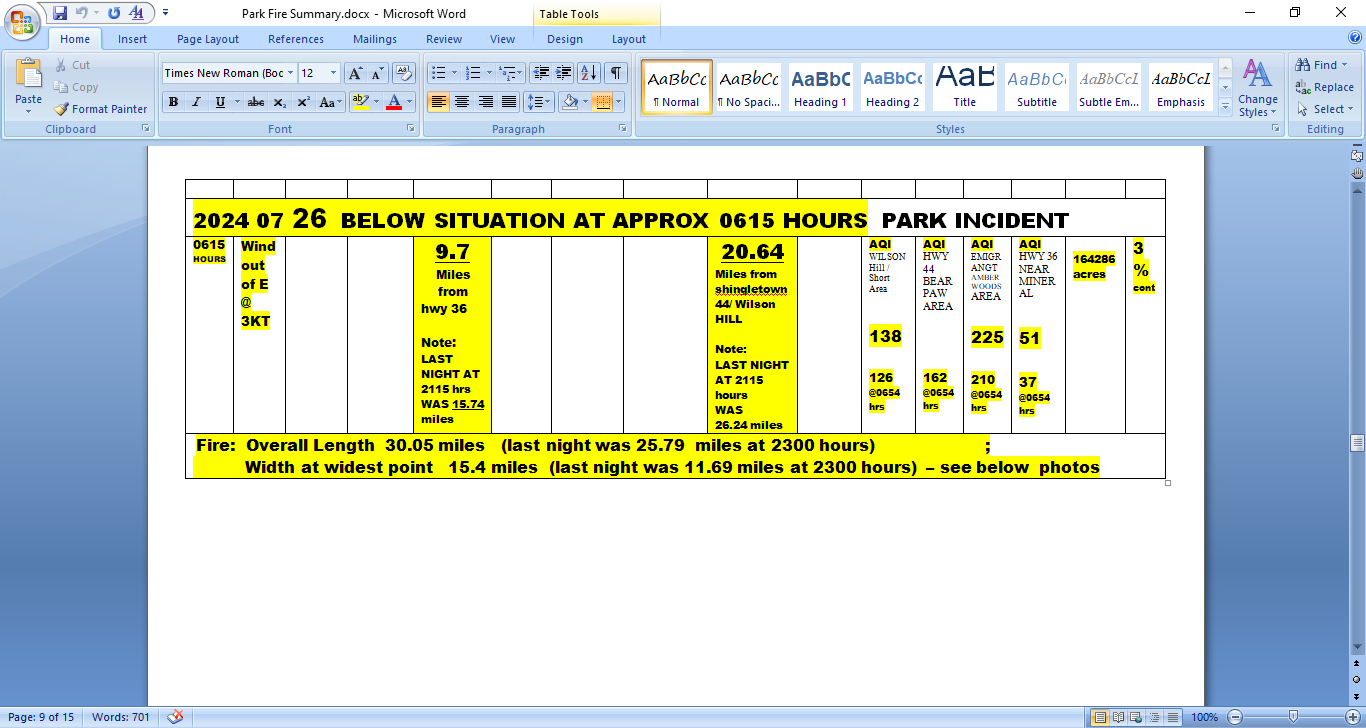Click the Show/Hide paragraph marks icon
This screenshot has height=728, width=1366.
click(616, 73)
